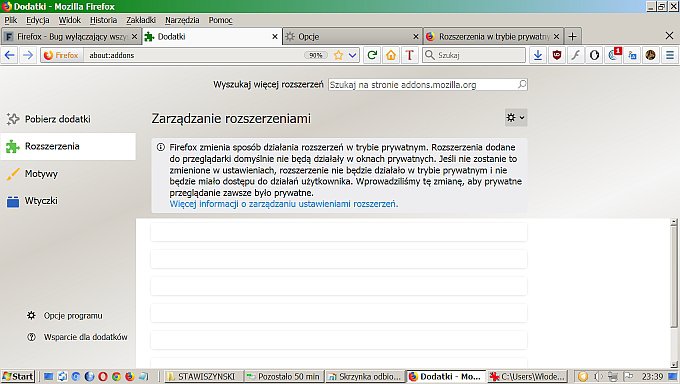Viewport: 680px width, 384px height.
Task: Open the uBlock shield icon
Action: 557,55
